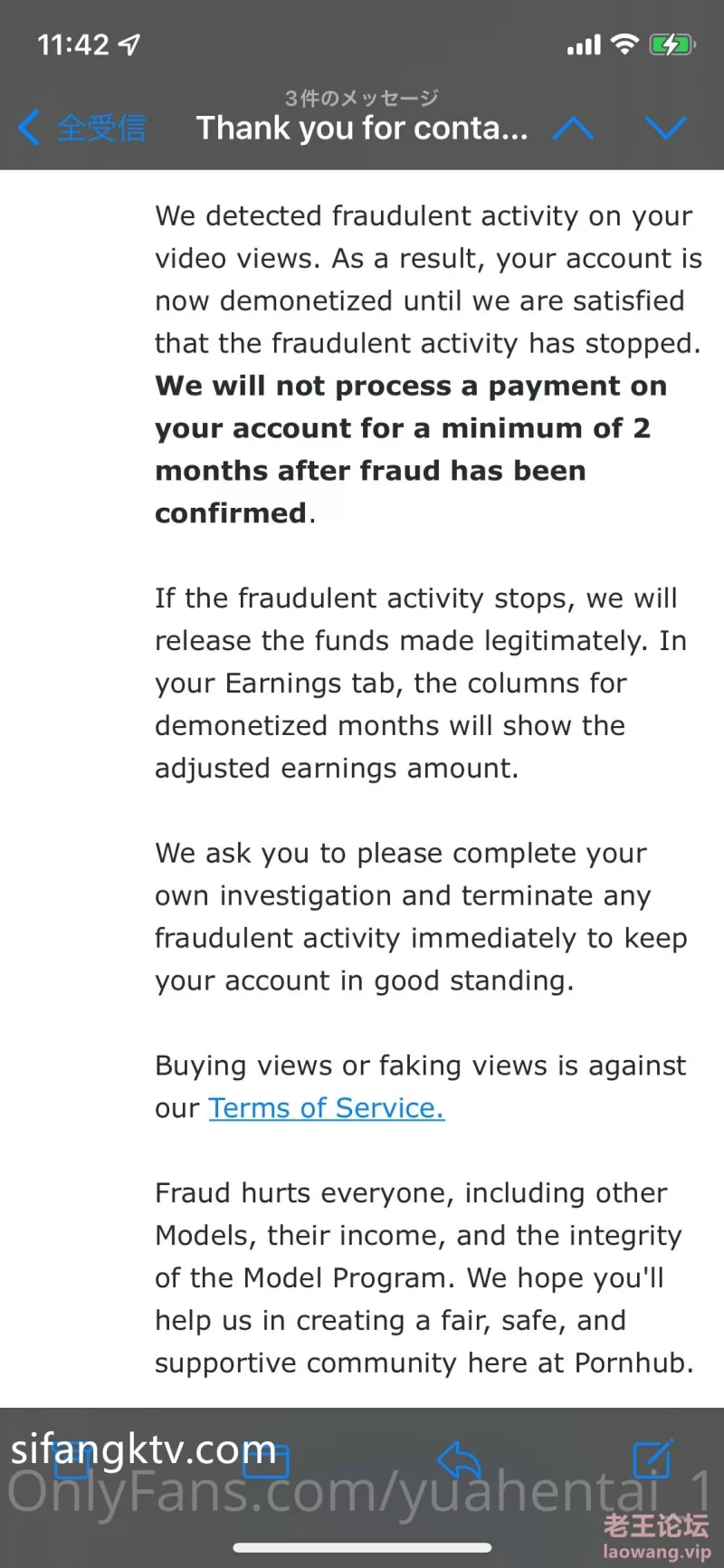Tap the compose new message icon
Screen dimensions: 724x1568
click(x=653, y=1458)
